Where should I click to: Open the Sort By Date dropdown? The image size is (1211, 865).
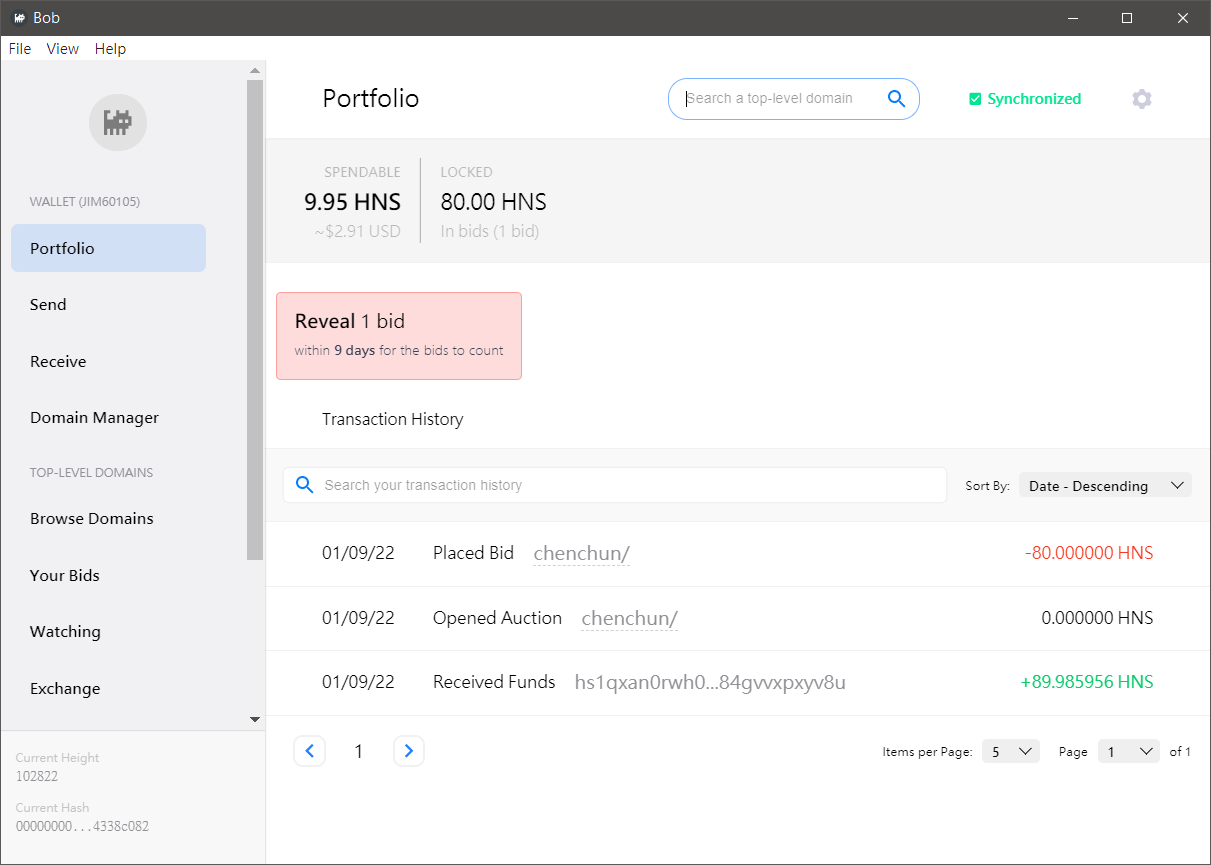pyautogui.click(x=1105, y=485)
